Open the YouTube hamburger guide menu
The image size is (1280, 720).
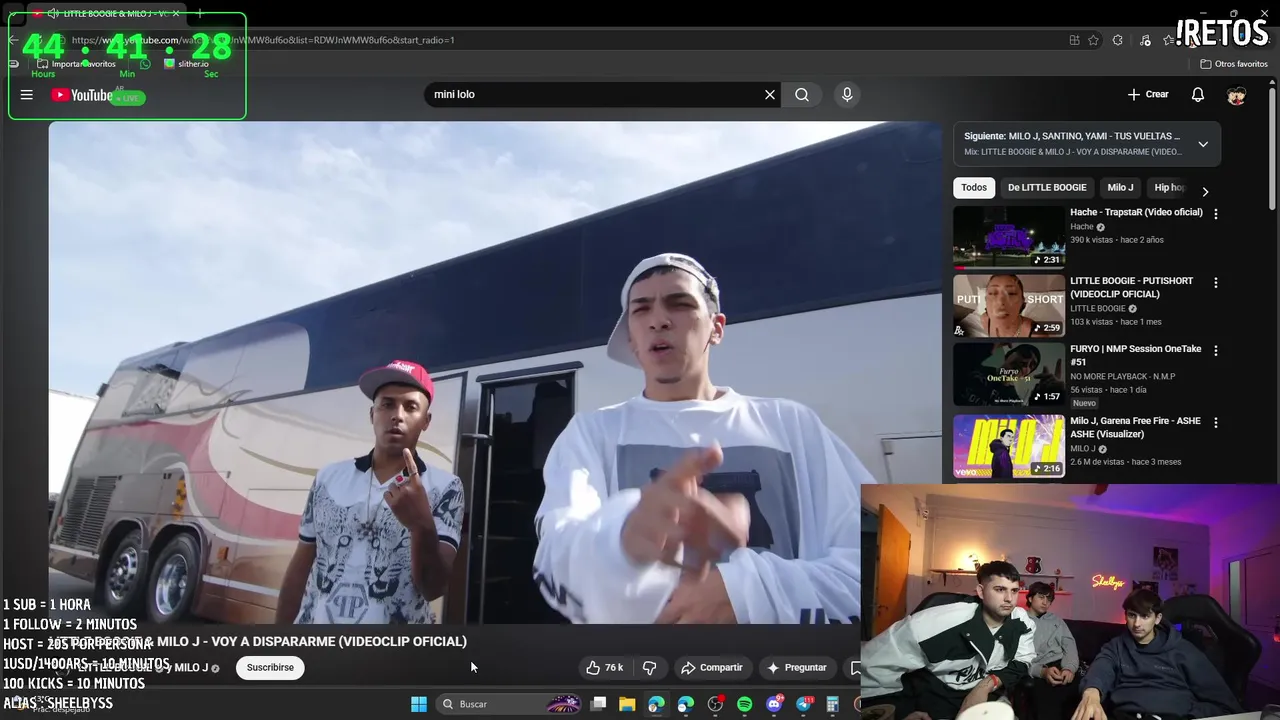pos(27,95)
